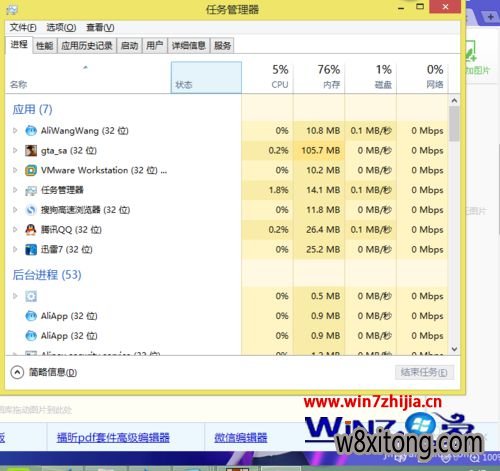
Task: Click the 结束任务(E) button
Action: coord(424,372)
